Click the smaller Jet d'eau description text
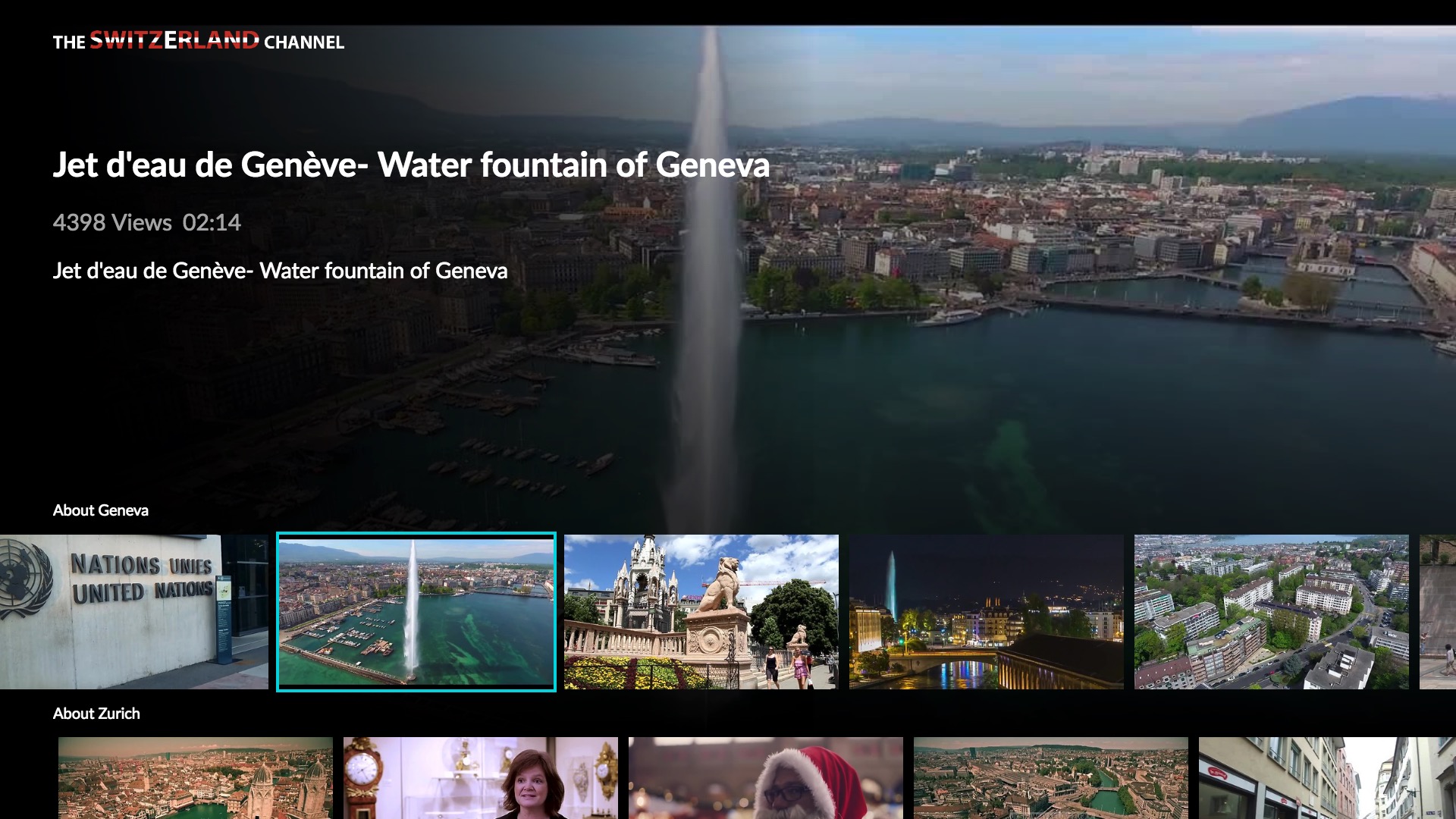Viewport: 1456px width, 819px height. pos(280,271)
